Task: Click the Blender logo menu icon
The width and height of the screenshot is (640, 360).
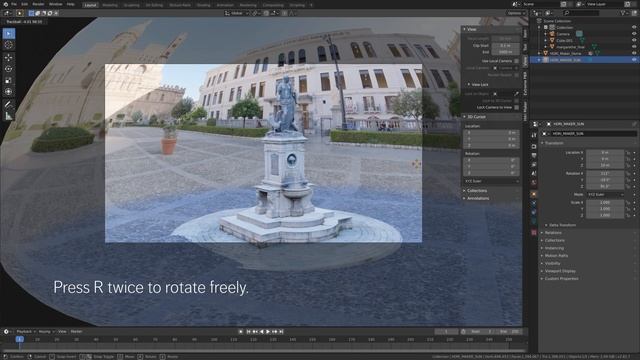Action: (5, 4)
